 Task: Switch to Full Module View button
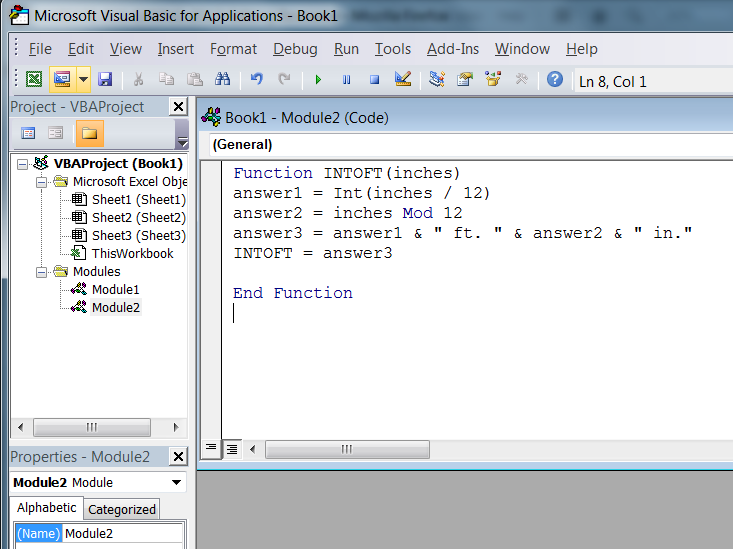[x=232, y=449]
